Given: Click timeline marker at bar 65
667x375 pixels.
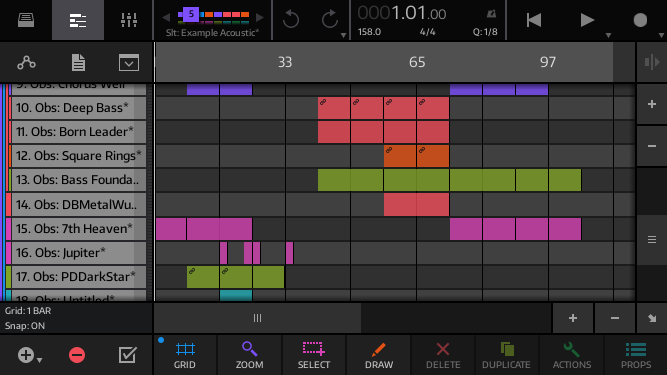Looking at the screenshot, I should coord(417,62).
